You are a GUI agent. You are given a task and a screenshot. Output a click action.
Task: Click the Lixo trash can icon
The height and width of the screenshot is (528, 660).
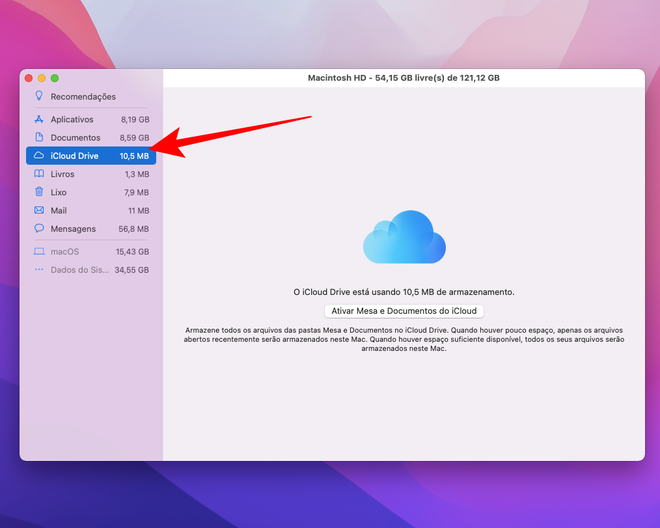(x=39, y=192)
